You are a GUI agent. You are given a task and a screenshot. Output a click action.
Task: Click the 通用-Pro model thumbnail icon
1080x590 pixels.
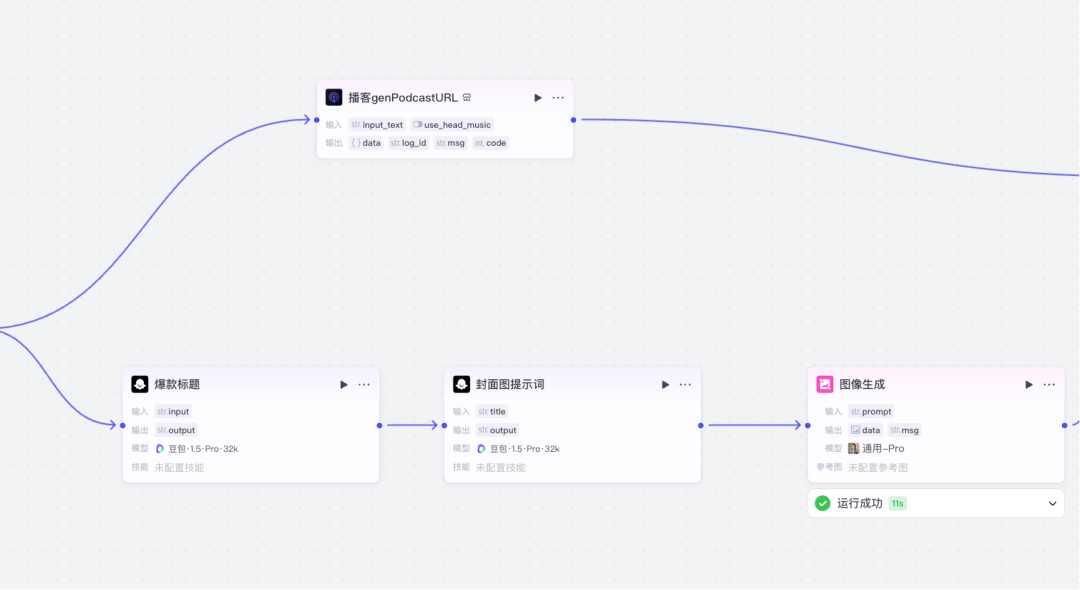click(x=853, y=449)
